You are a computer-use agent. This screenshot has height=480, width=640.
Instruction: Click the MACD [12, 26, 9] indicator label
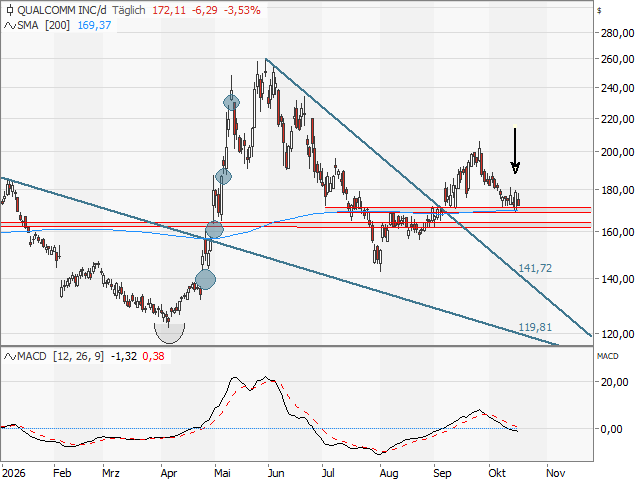point(60,356)
